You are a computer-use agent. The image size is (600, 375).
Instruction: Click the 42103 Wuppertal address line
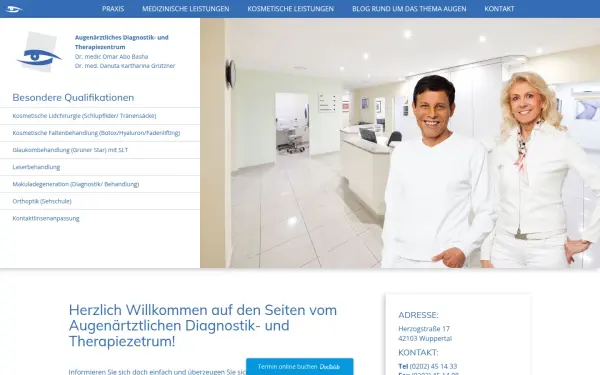coord(425,339)
